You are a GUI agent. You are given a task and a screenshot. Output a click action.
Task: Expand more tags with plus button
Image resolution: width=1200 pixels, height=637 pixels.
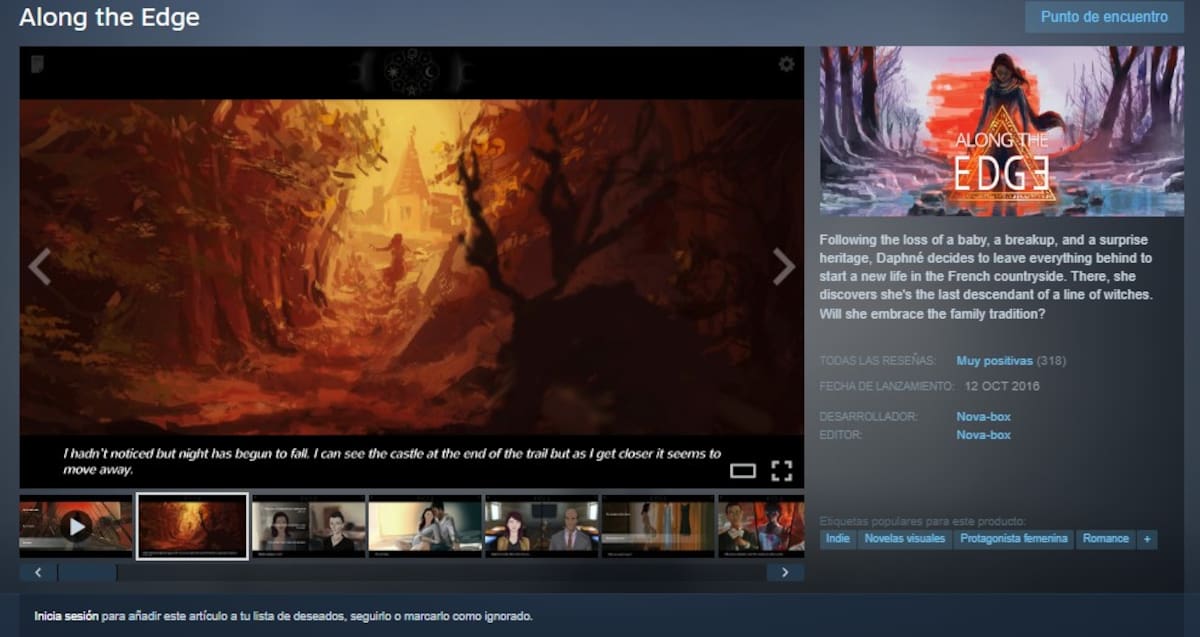pos(1147,539)
